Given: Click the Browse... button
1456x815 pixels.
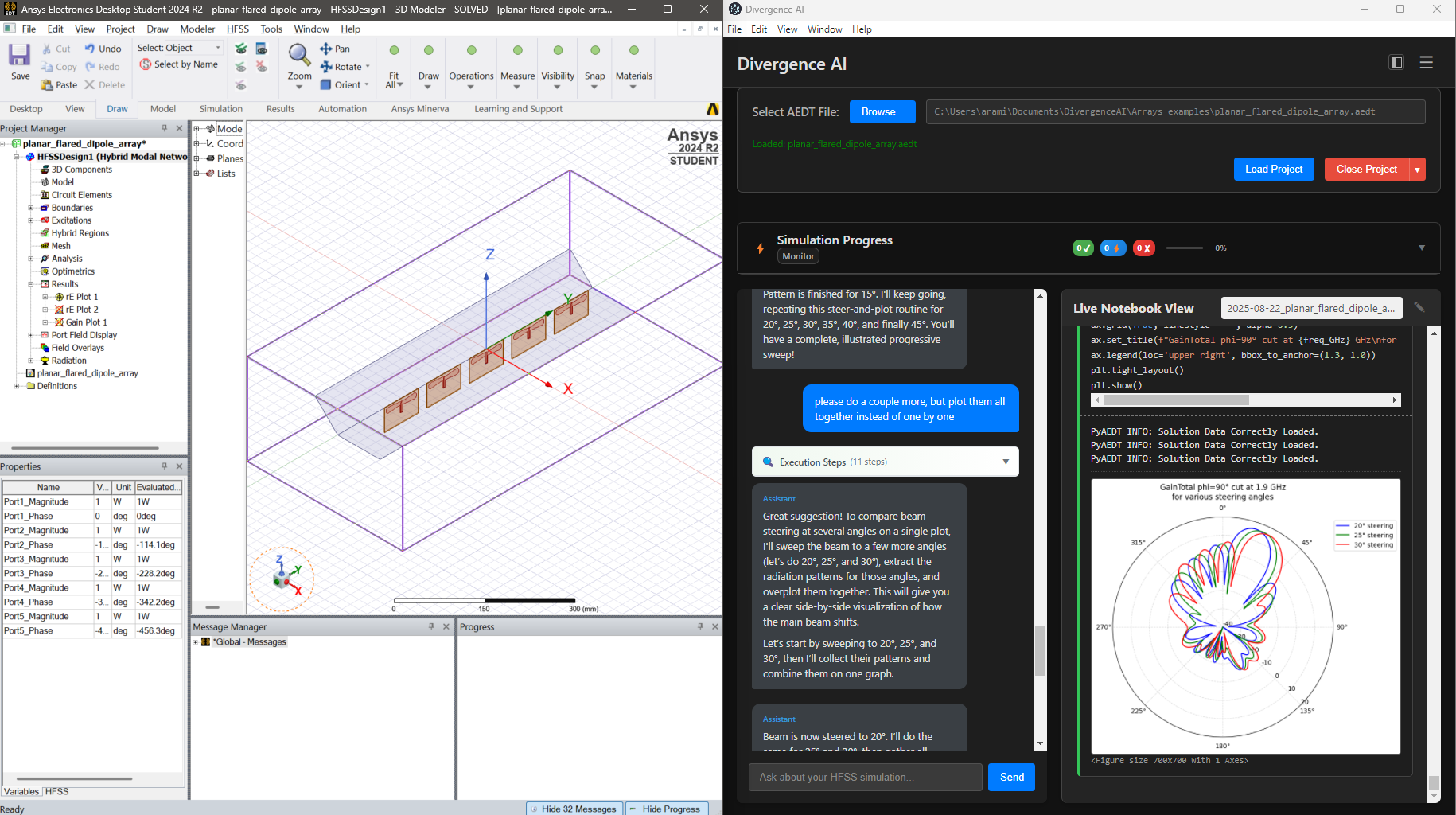Looking at the screenshot, I should tap(882, 111).
